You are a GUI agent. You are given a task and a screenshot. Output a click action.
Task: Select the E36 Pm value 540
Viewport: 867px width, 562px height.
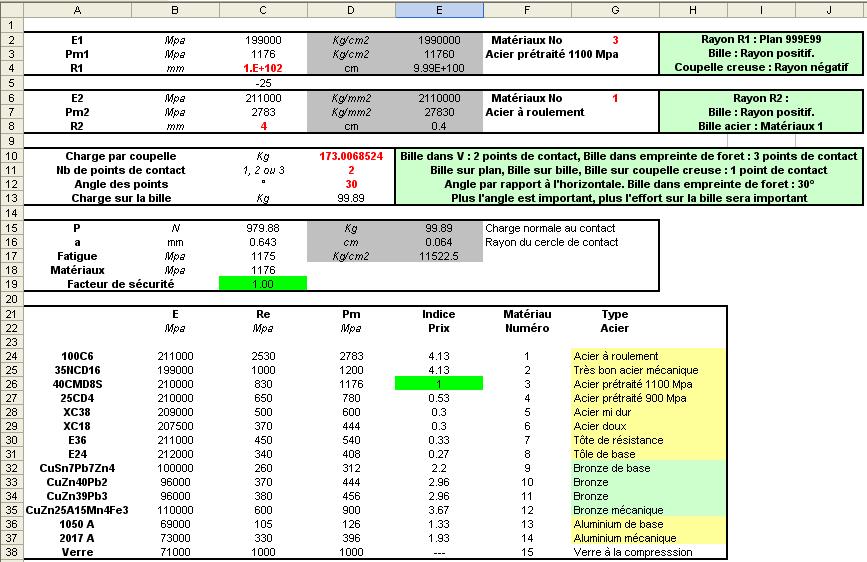point(351,440)
